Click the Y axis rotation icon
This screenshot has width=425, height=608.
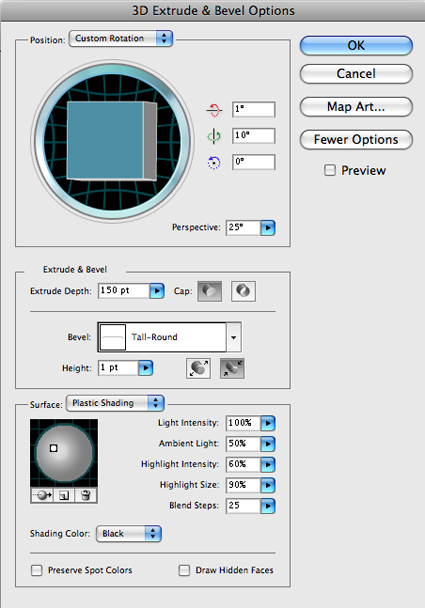coord(214,136)
